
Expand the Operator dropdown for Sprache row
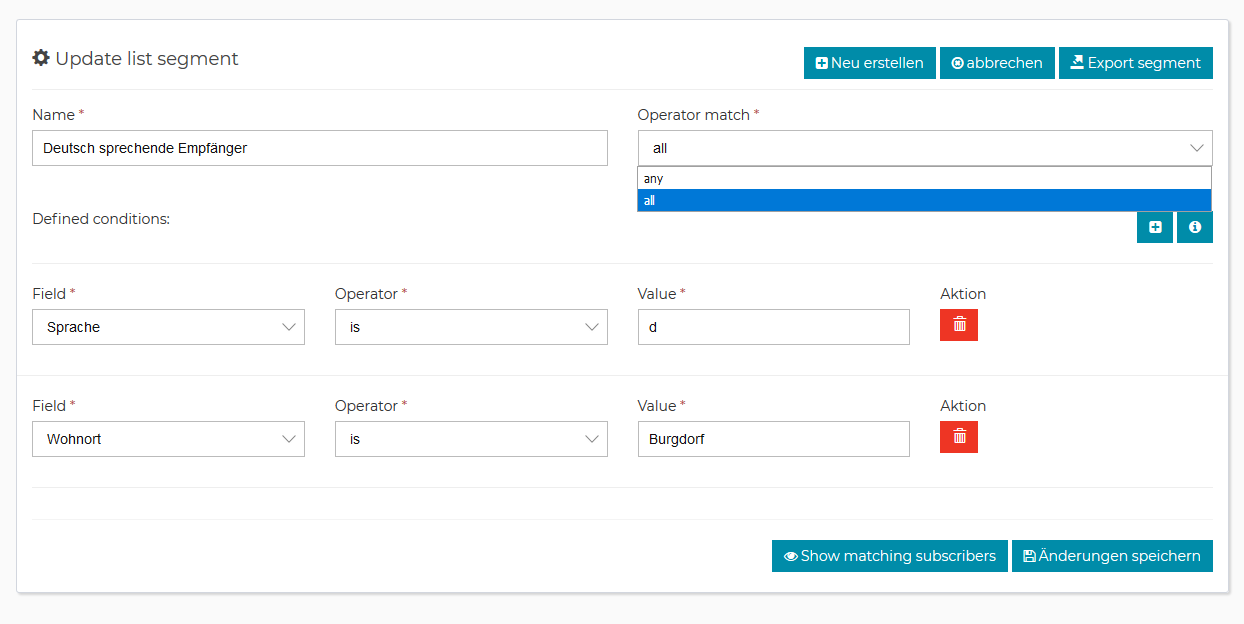tap(471, 327)
